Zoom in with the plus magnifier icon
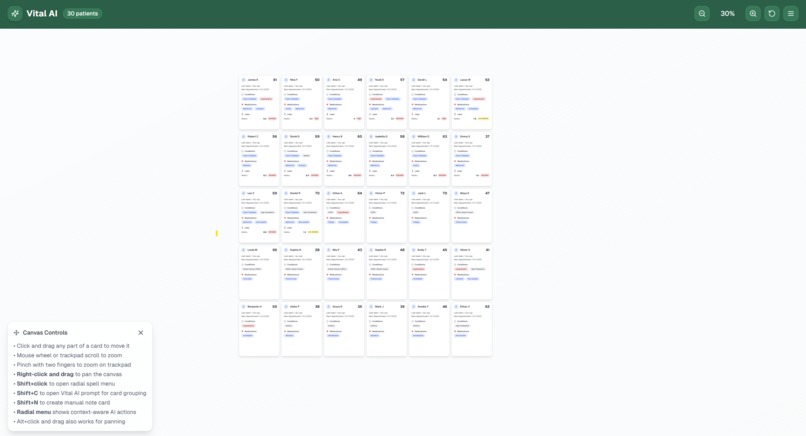 click(753, 13)
